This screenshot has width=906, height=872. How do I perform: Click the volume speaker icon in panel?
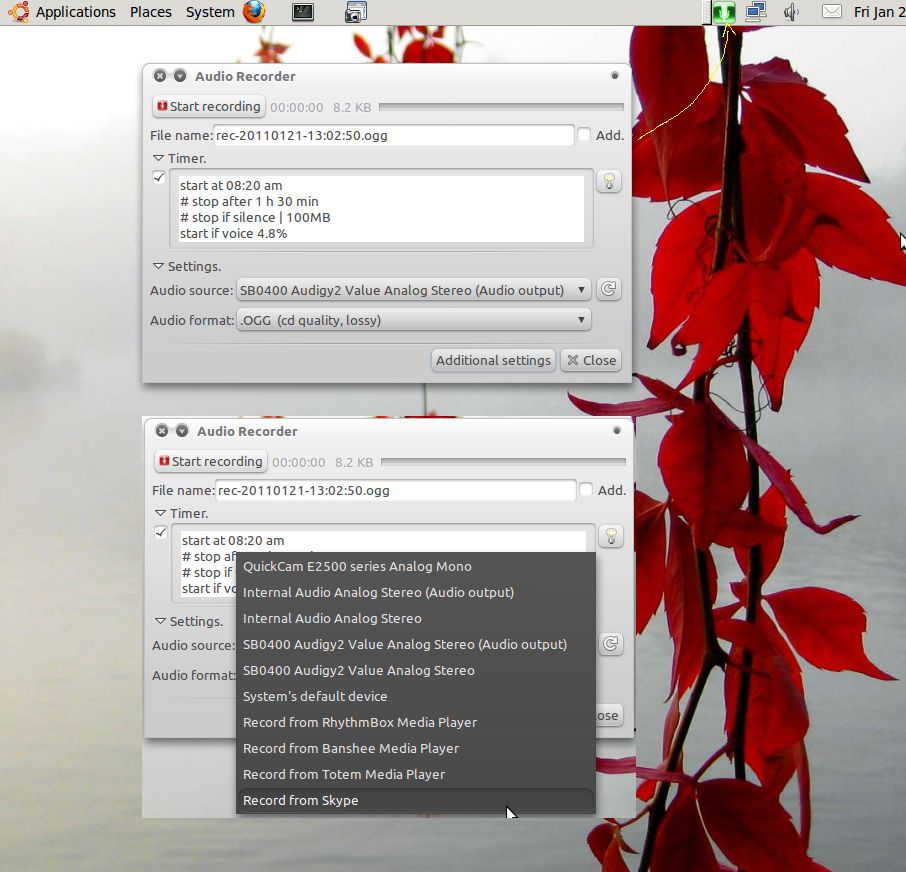point(791,12)
